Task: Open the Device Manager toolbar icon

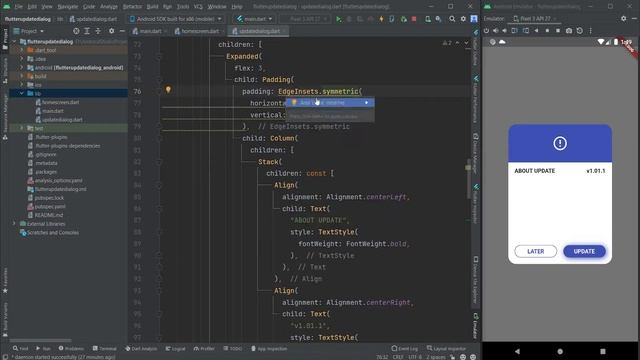Action: tap(427, 19)
